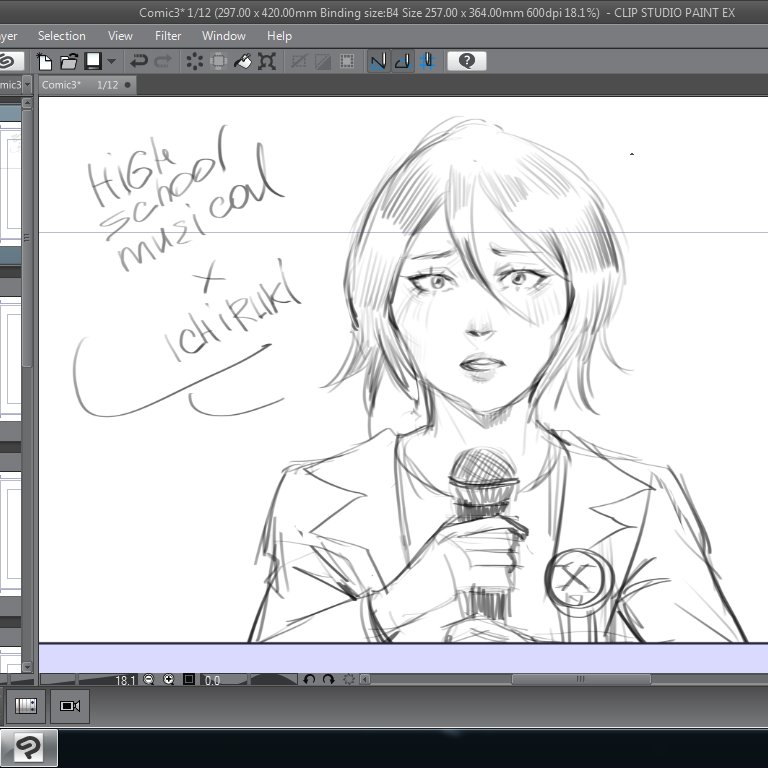Toggle Snap to Grid
This screenshot has width=768, height=768.
[427, 62]
